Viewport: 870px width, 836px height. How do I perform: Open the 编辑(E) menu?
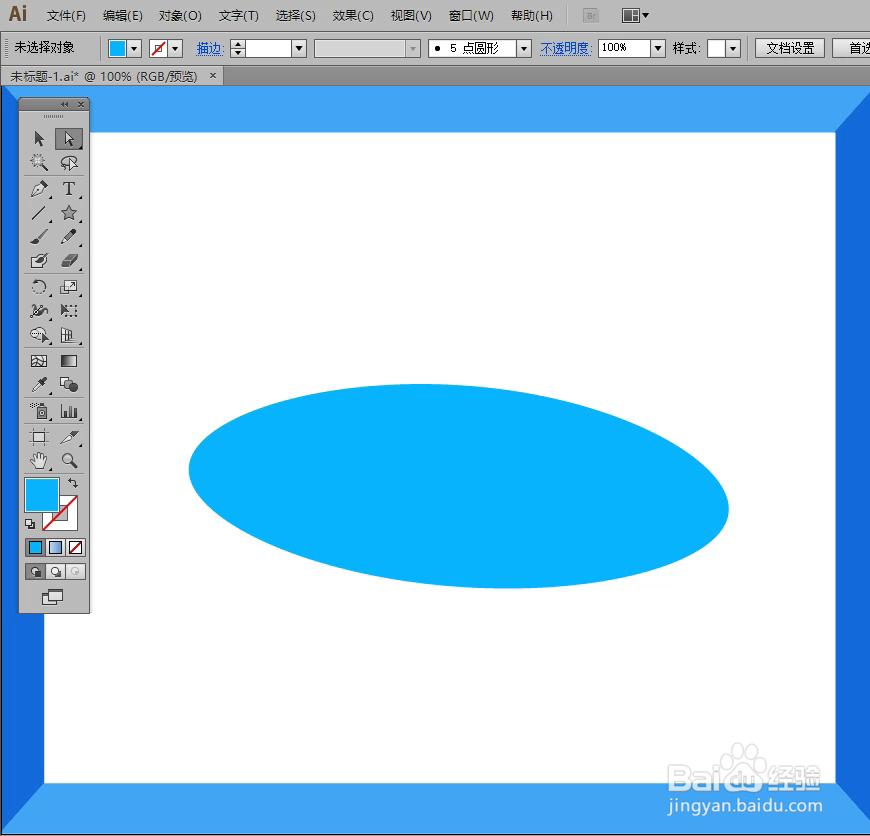[123, 16]
